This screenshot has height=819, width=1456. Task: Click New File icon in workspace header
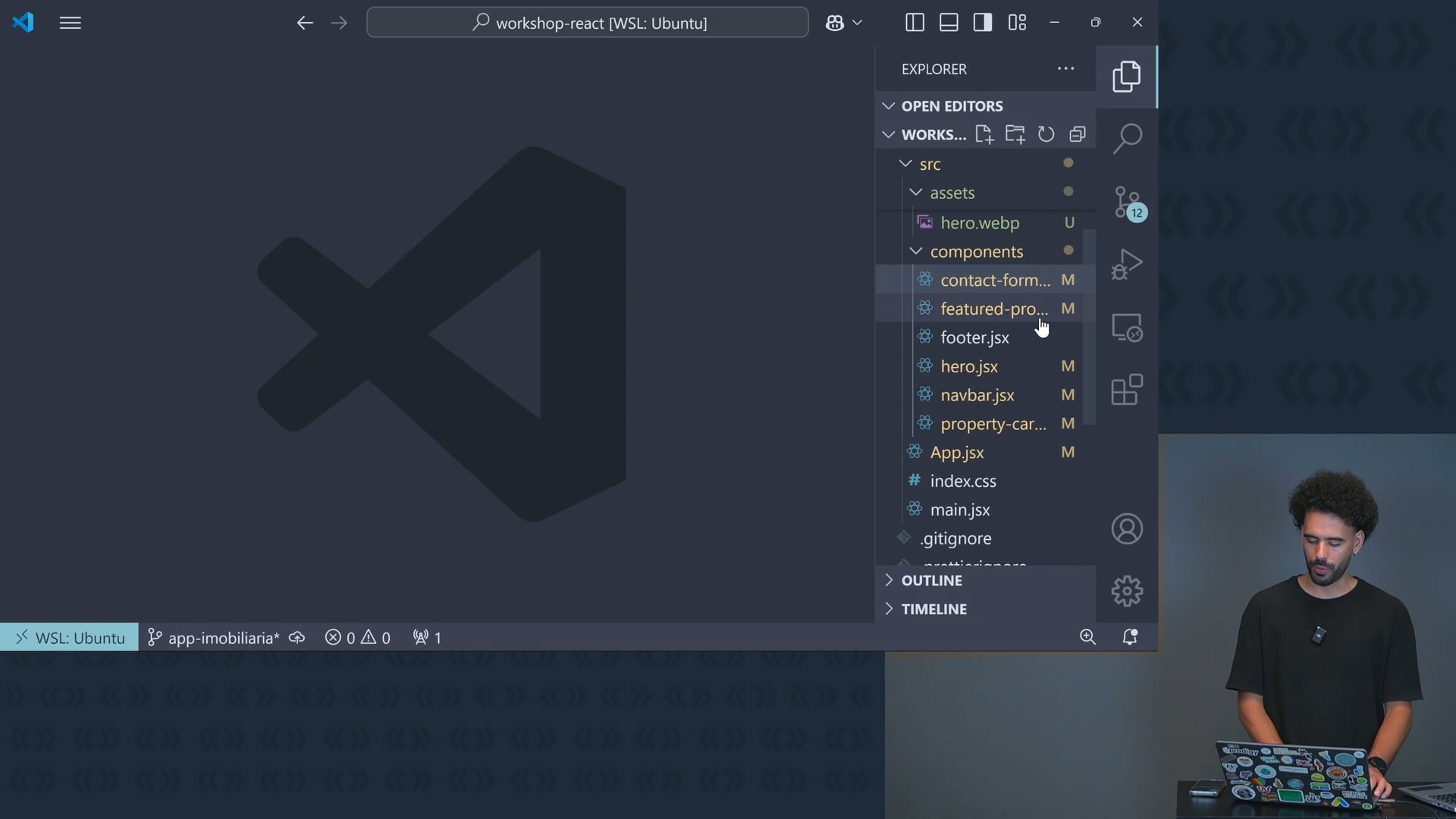coord(984,135)
